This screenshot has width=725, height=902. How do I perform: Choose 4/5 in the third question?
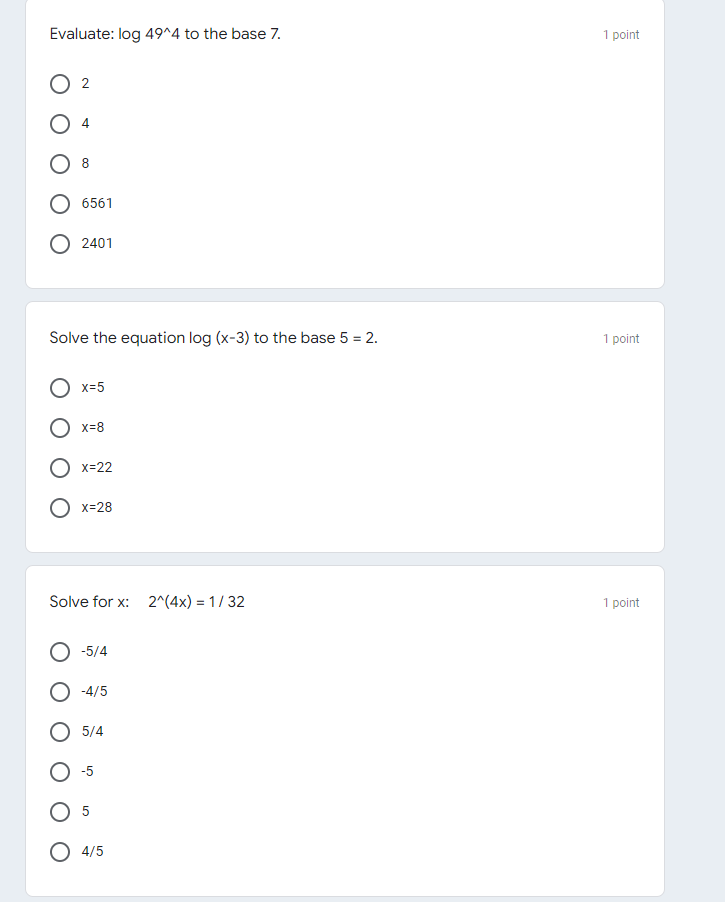[x=61, y=852]
